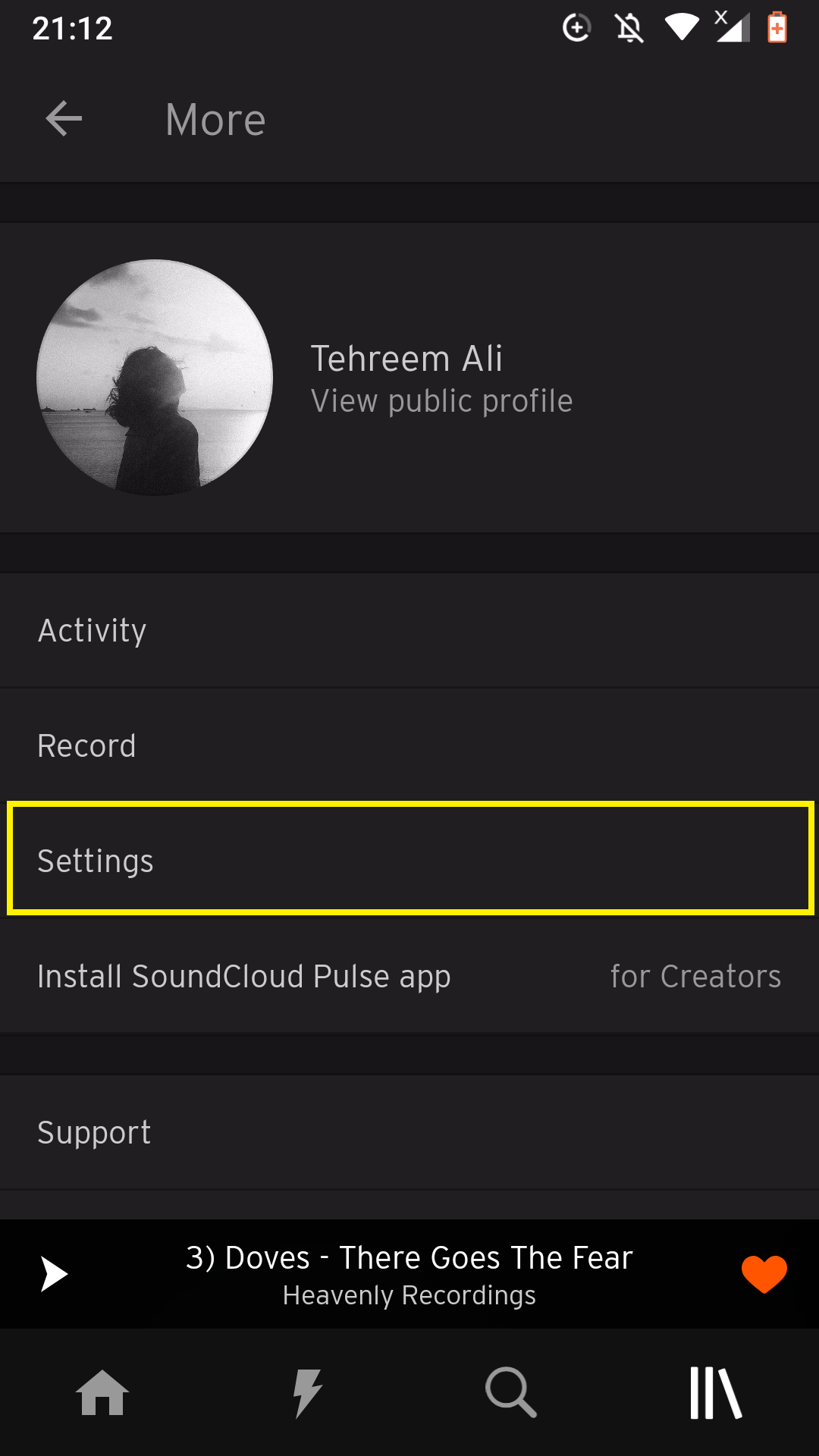Open the Home tab icon

pyautogui.click(x=102, y=1392)
